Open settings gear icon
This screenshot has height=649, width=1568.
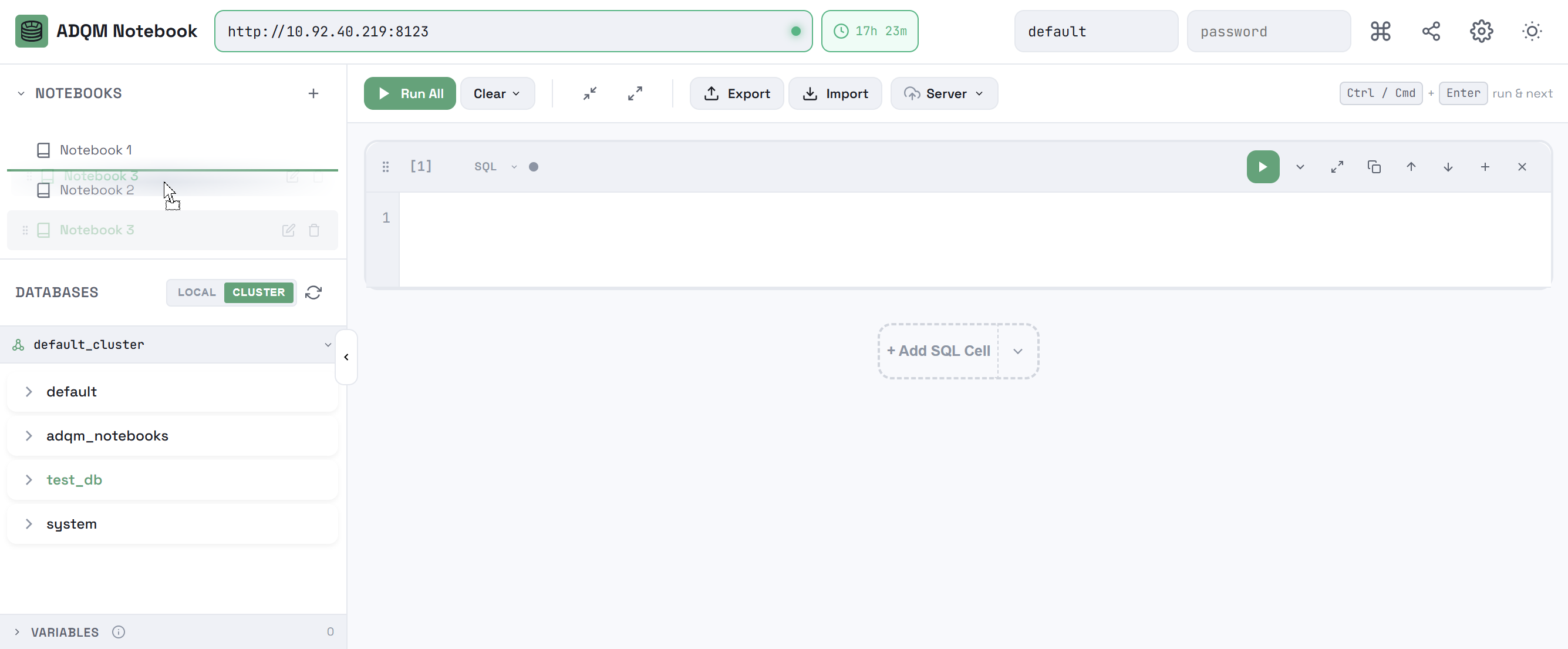coord(1481,31)
